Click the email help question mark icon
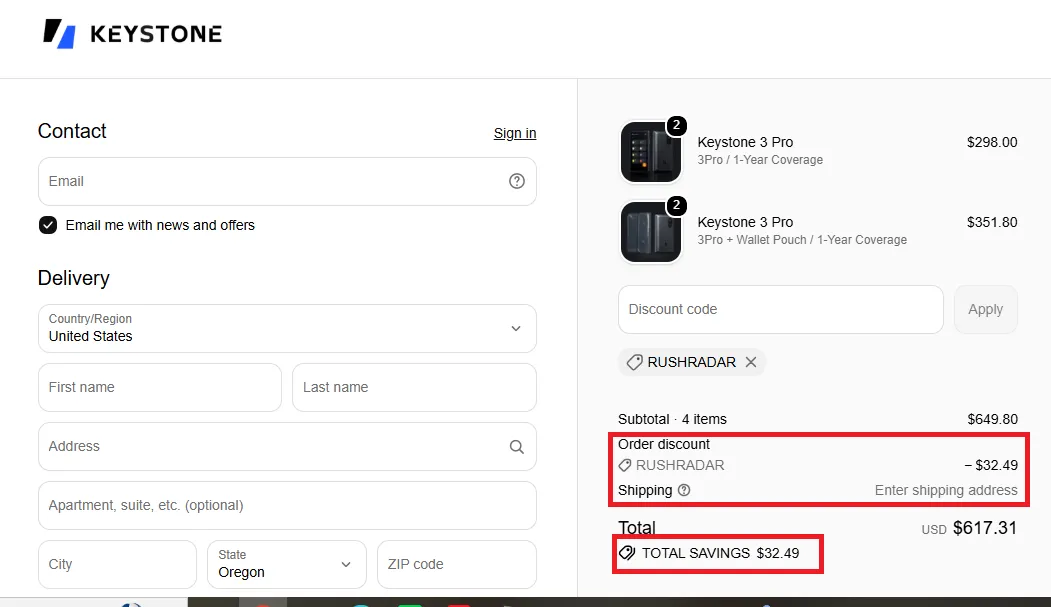Image resolution: width=1051 pixels, height=607 pixels. [516, 181]
